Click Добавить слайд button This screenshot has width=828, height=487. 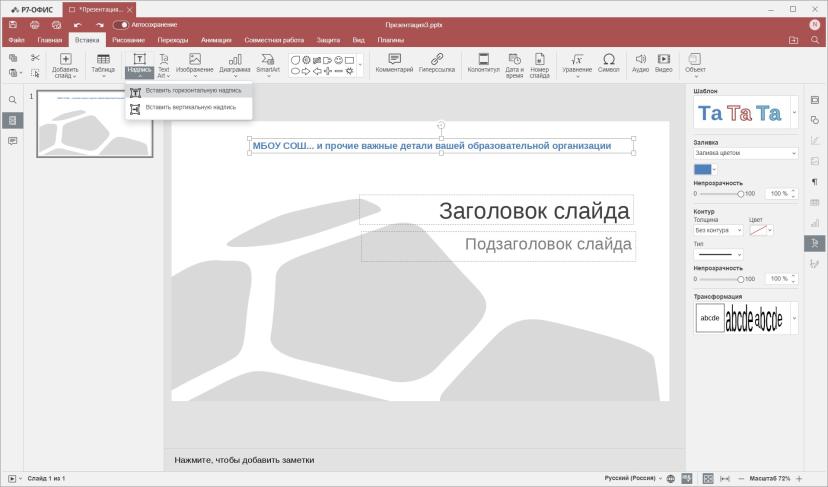pos(65,66)
